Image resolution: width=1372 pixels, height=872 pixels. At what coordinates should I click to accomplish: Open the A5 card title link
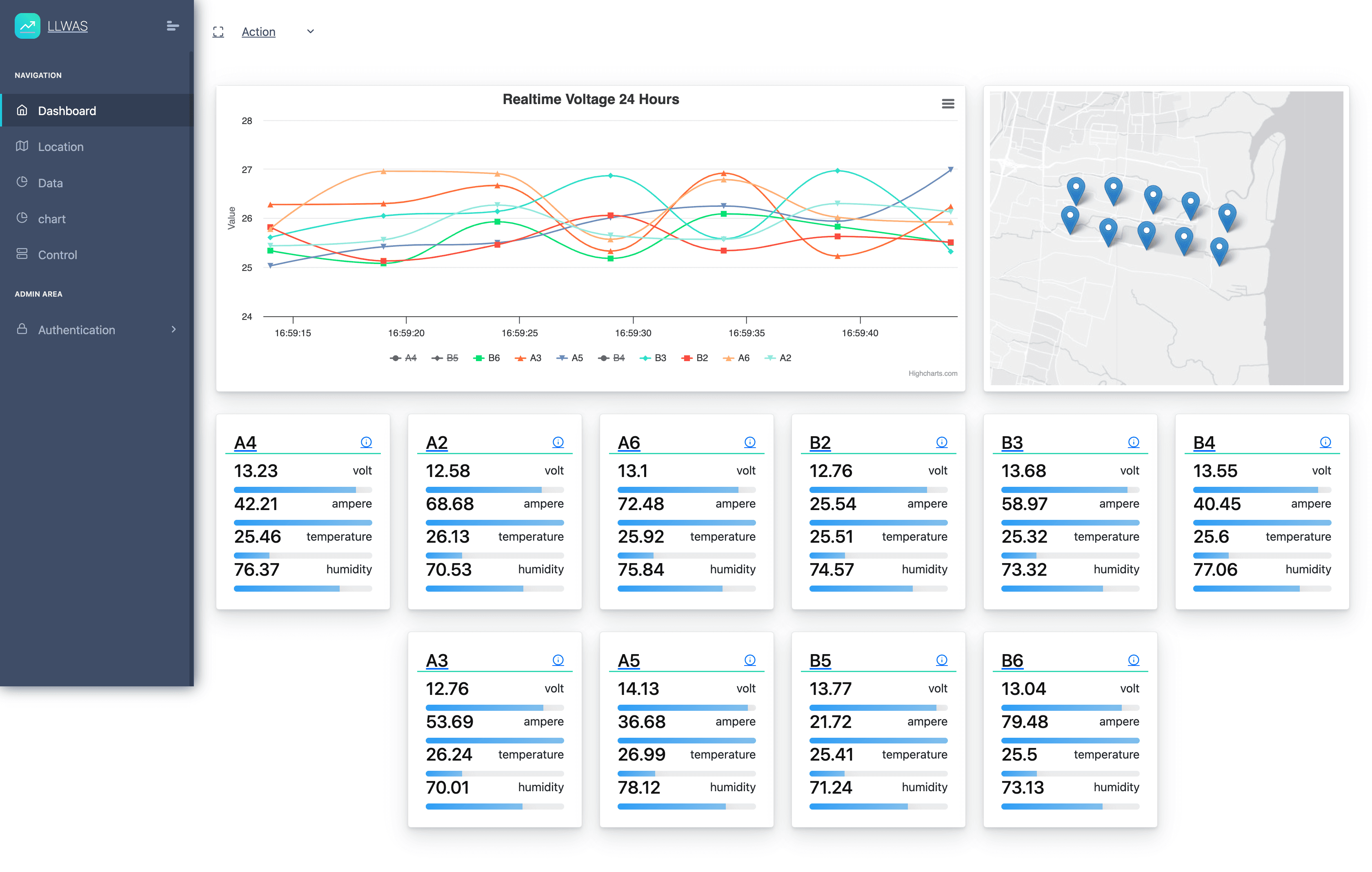pos(629,661)
